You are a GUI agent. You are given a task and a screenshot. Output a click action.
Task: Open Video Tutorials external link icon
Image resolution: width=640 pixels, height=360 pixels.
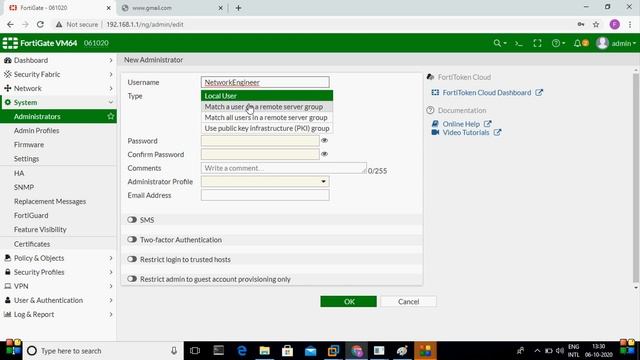pos(497,132)
